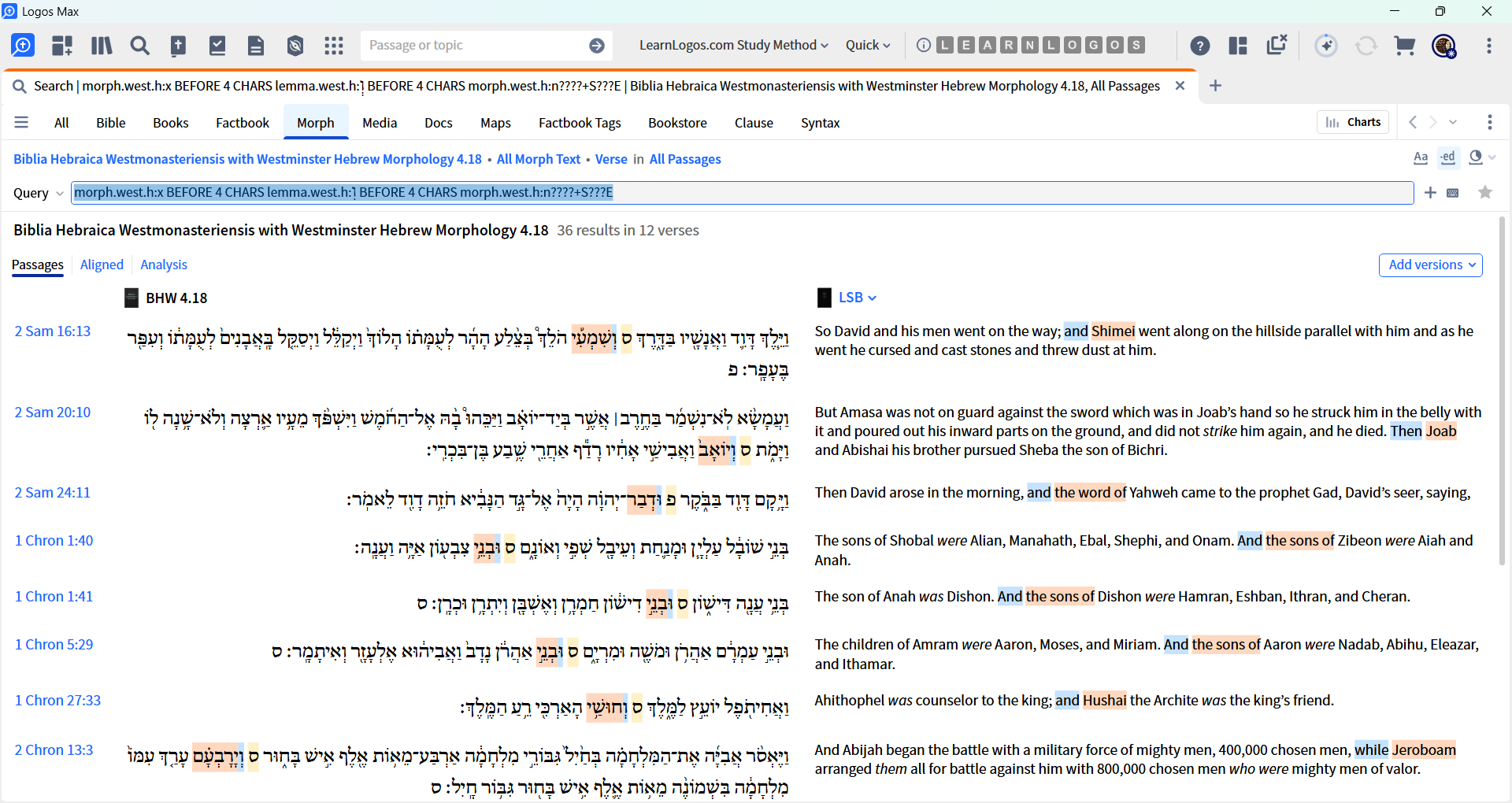Screen dimensions: 1512x803
Task: Toggle the match all word forms option
Action: click(x=1448, y=157)
